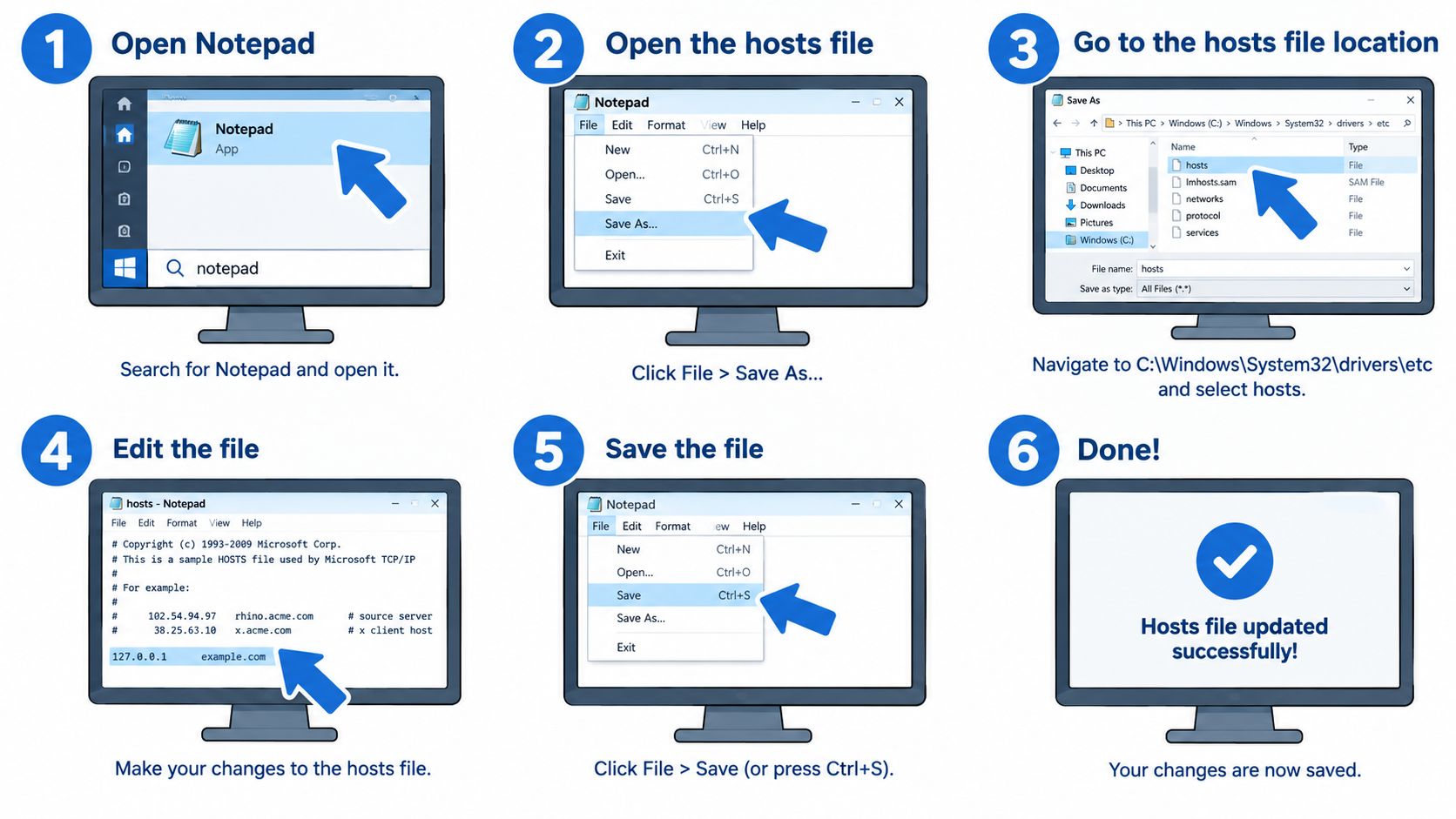Screen dimensions: 1456x819
Task: Click the rhino.acme.com entry in hosts file
Action: click(x=274, y=616)
